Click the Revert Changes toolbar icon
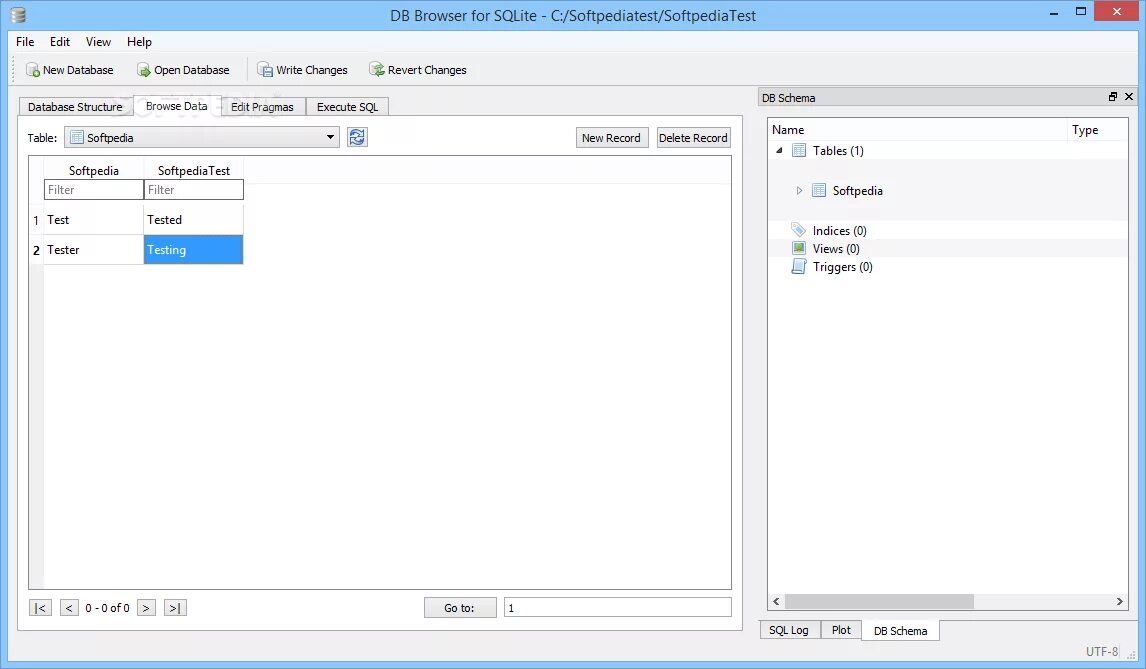The height and width of the screenshot is (669, 1146). 377,70
